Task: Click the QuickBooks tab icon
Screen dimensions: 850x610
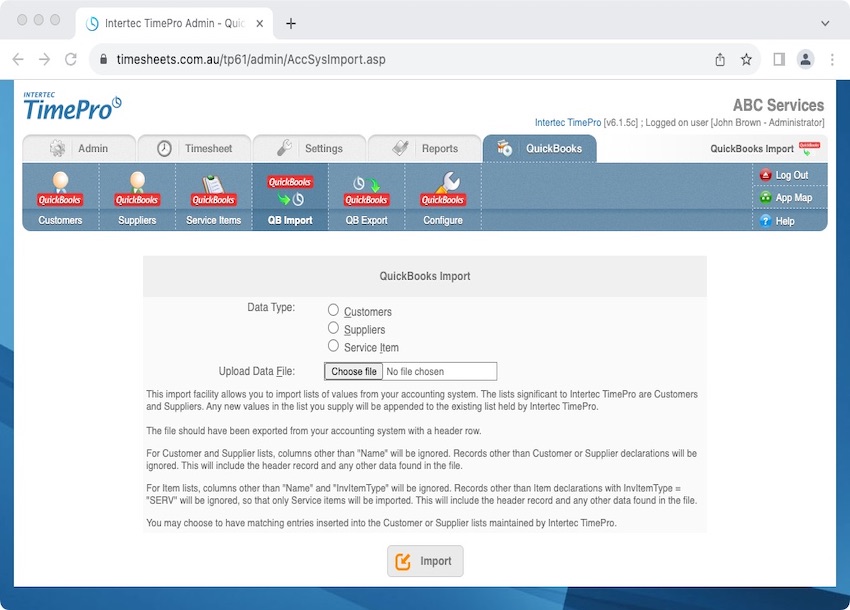Action: click(x=505, y=147)
